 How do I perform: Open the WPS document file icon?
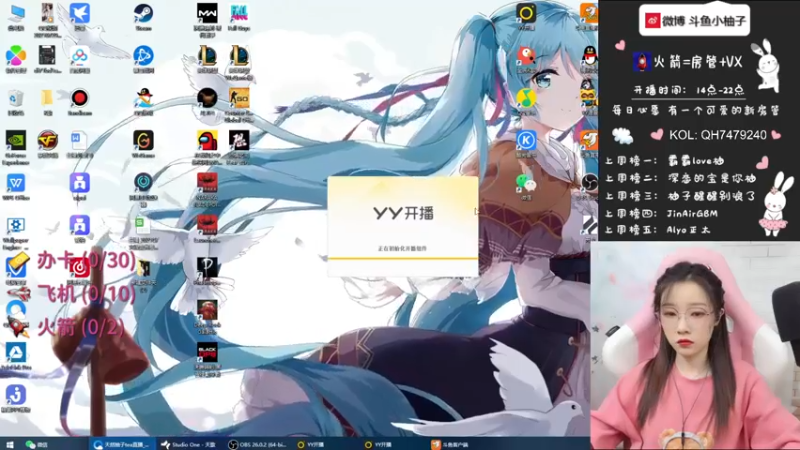[x=80, y=140]
